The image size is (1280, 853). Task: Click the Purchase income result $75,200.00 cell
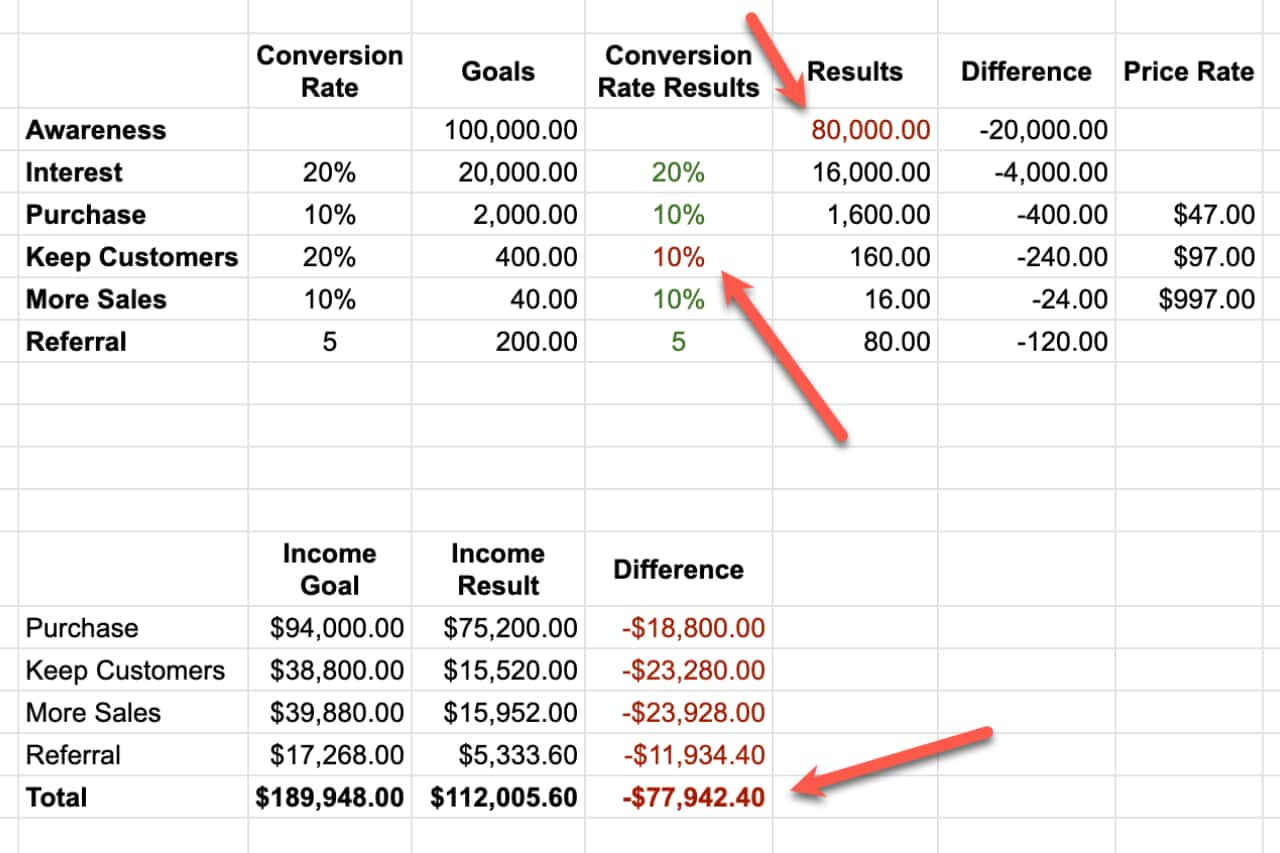click(510, 628)
